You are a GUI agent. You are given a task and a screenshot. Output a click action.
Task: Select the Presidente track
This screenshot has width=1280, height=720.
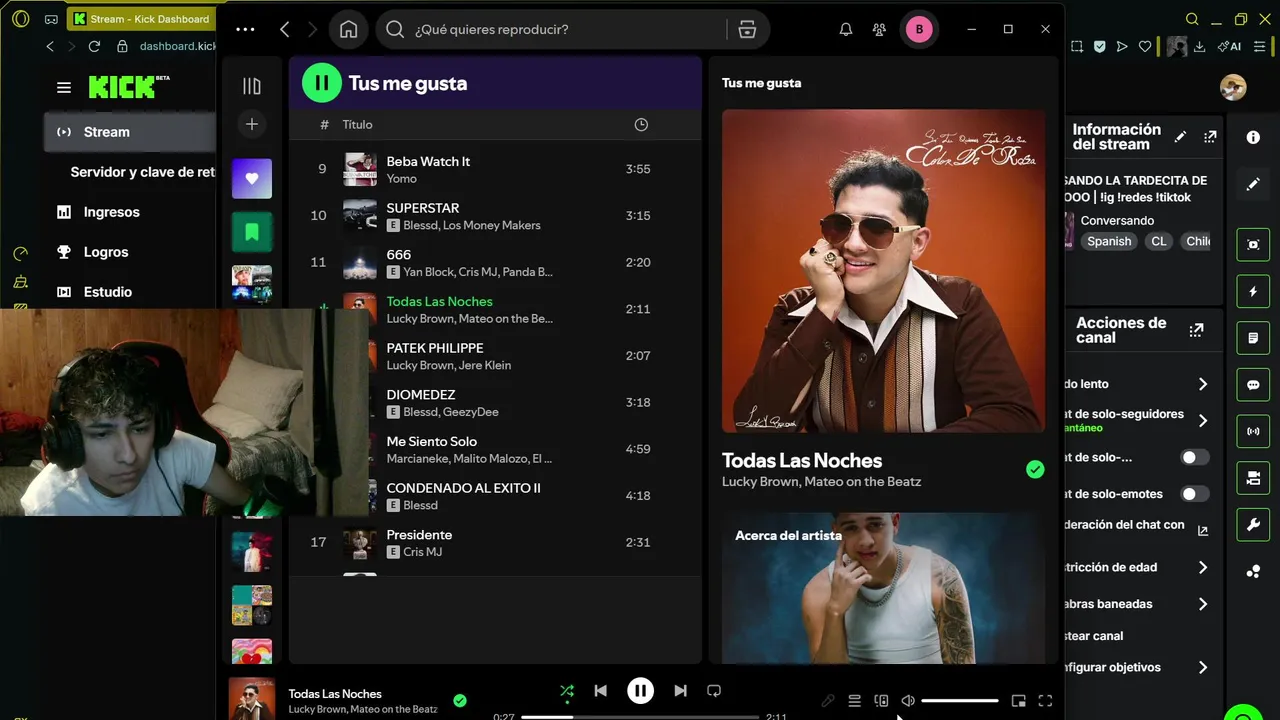point(496,542)
